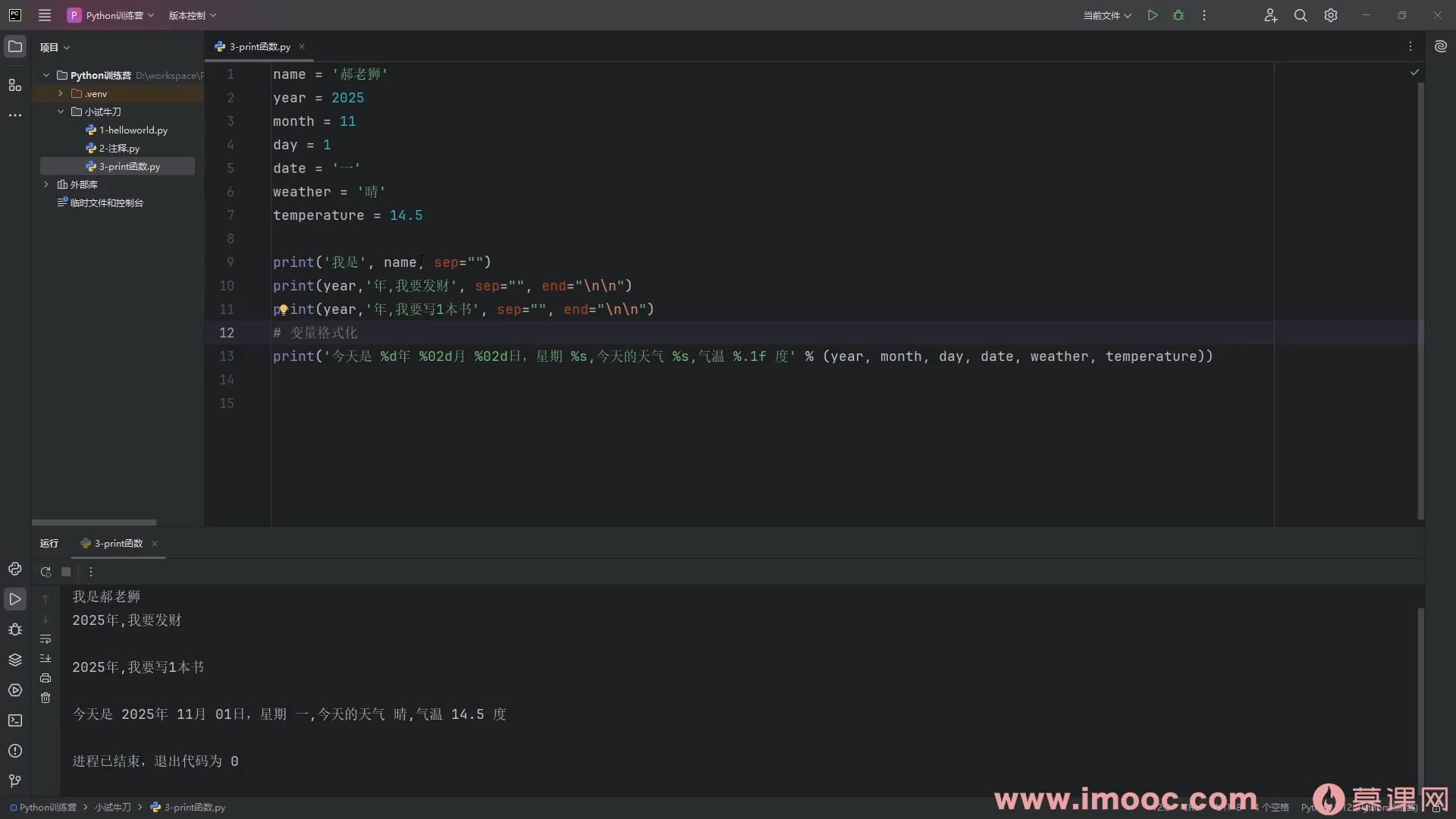Open IDE settings gear
Viewport: 1456px width, 819px height.
[1331, 15]
